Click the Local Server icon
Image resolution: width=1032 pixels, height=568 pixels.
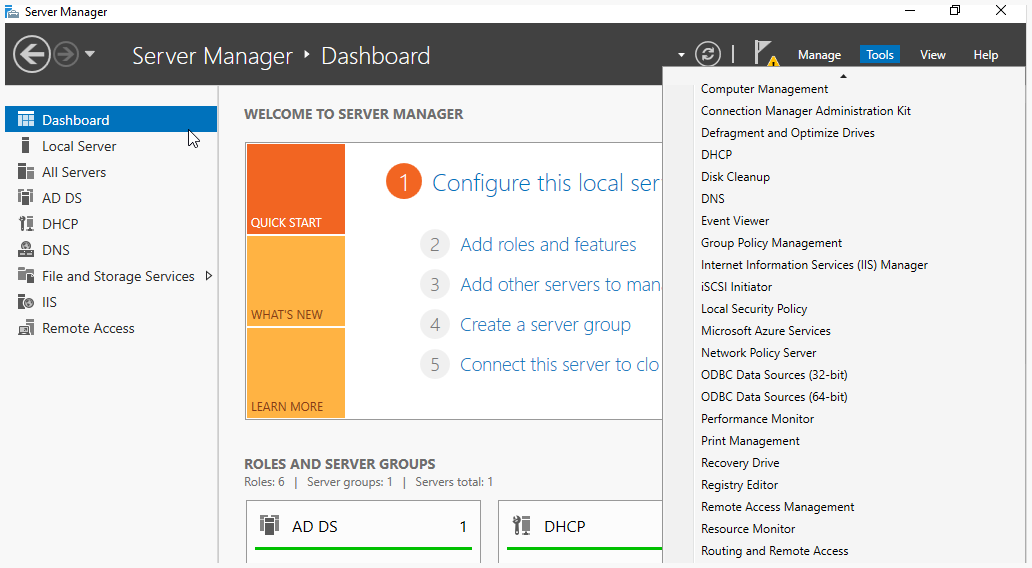pyautogui.click(x=26, y=145)
